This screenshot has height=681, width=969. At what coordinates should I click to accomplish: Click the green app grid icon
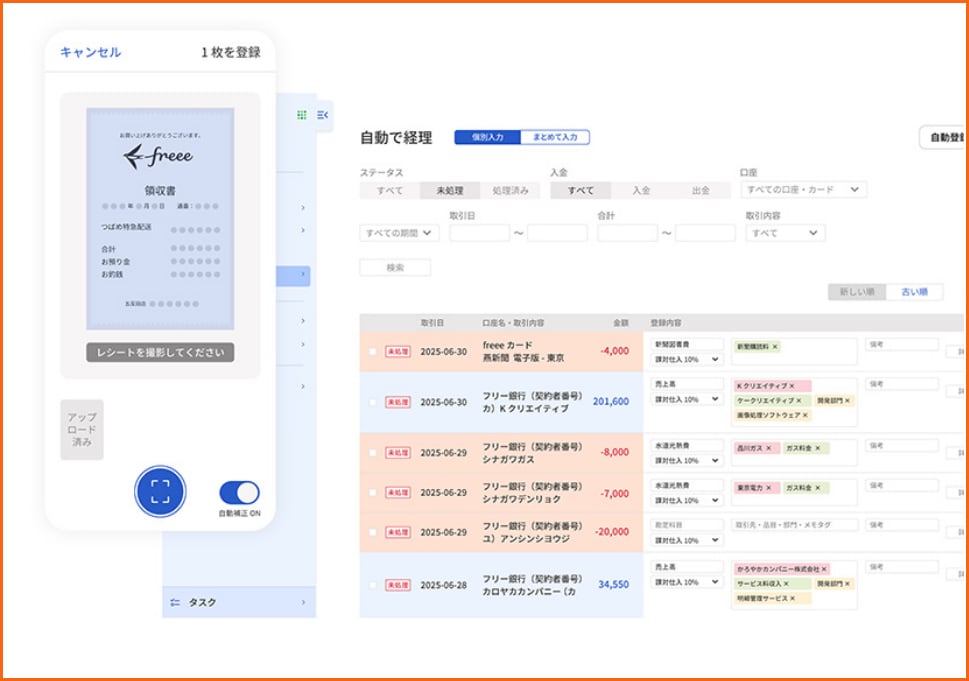[x=301, y=116]
